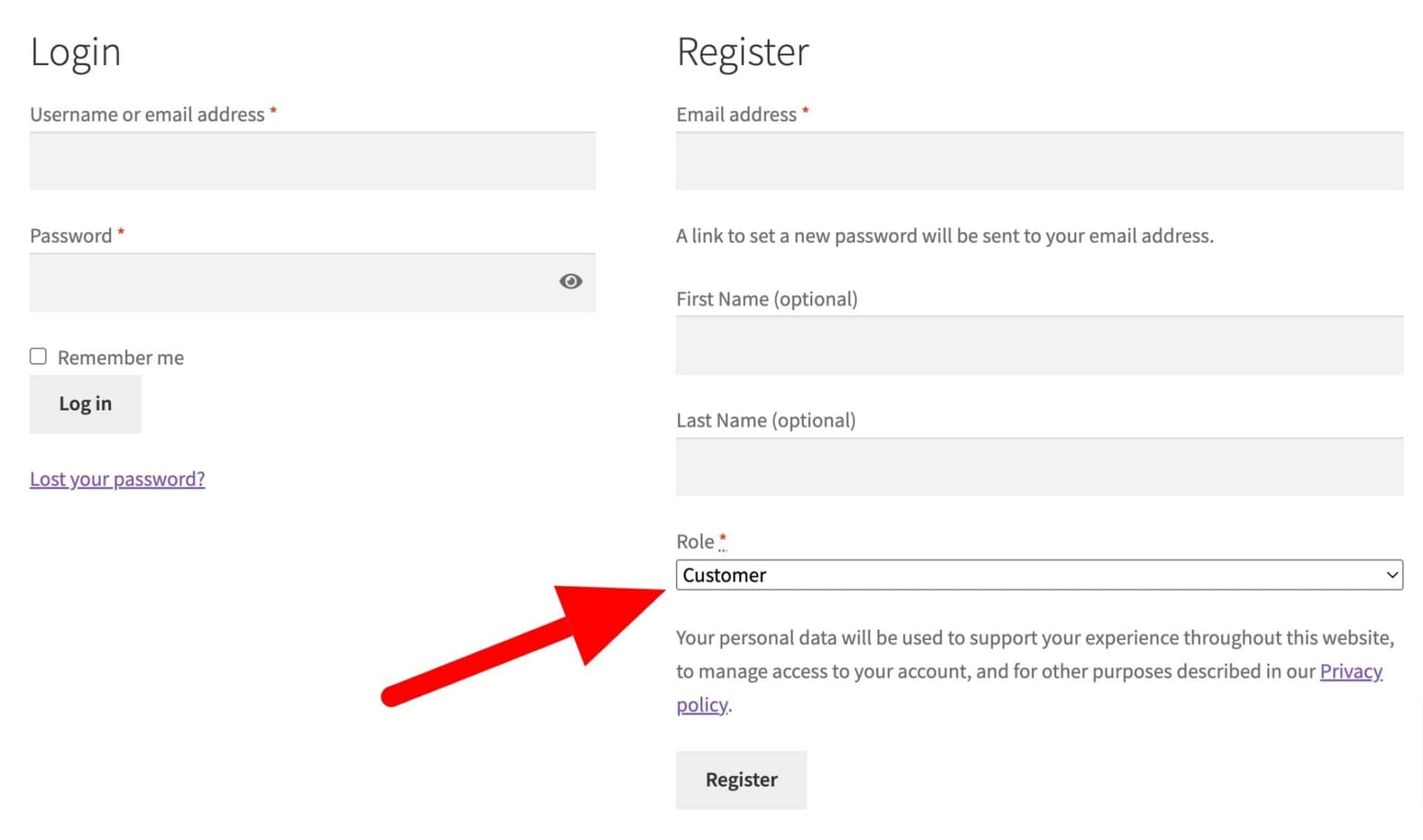This screenshot has height=840, width=1423.
Task: Focus the Register Email address field
Action: coord(1039,161)
